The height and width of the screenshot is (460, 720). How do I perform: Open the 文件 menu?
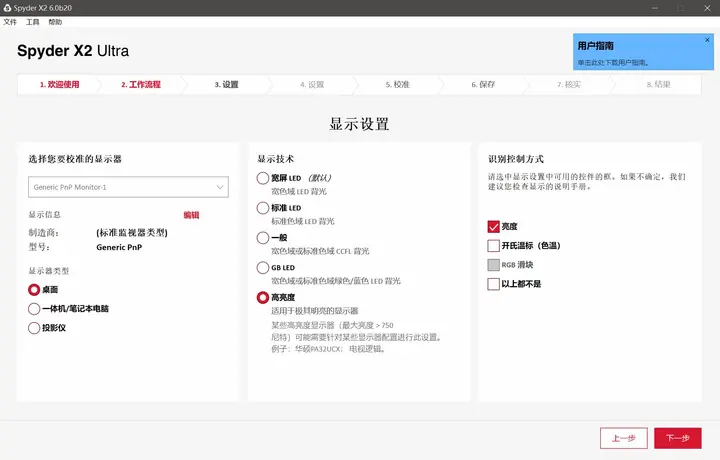(10, 22)
